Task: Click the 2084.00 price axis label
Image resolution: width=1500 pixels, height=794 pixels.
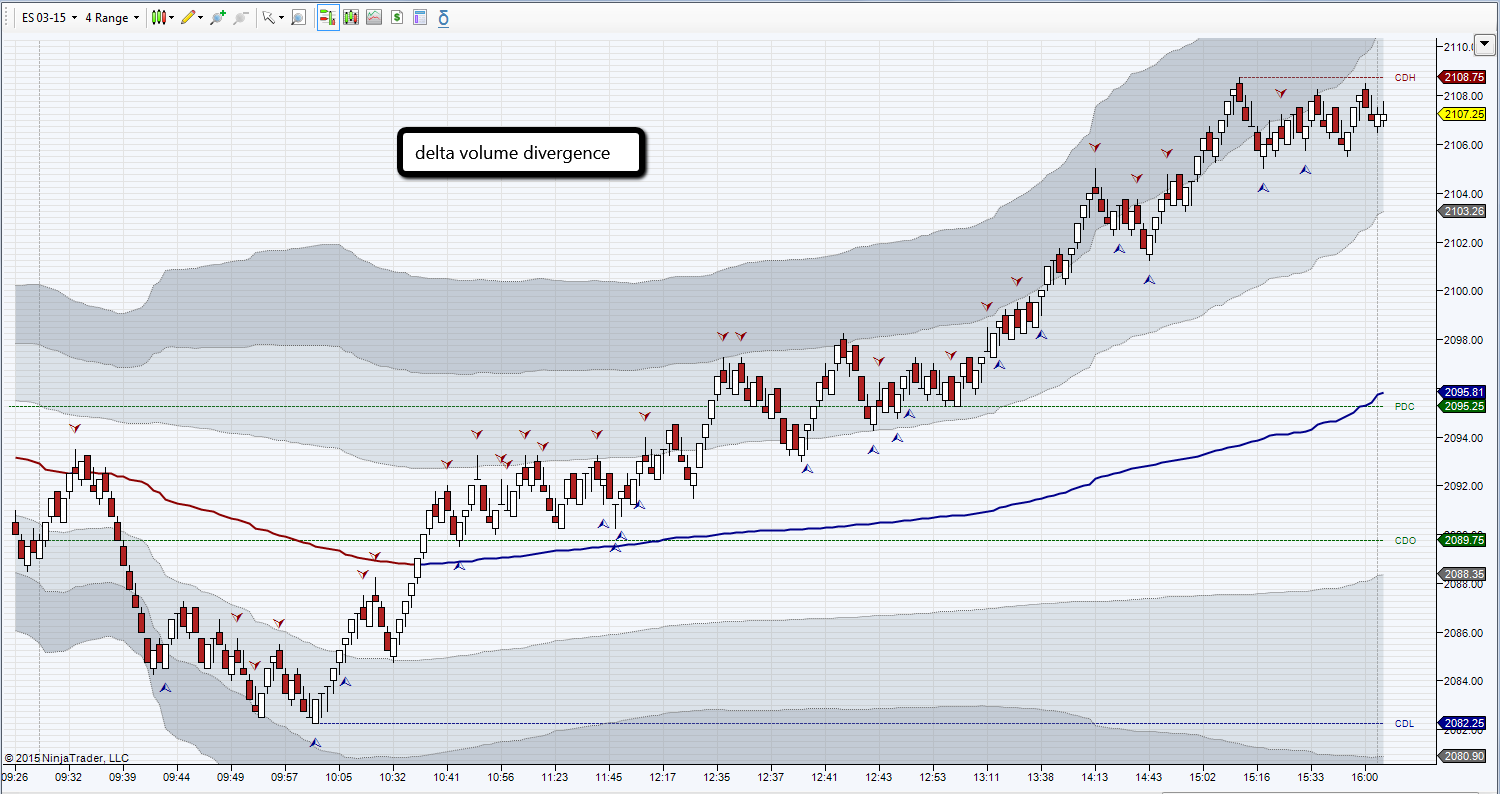Action: tap(1461, 681)
